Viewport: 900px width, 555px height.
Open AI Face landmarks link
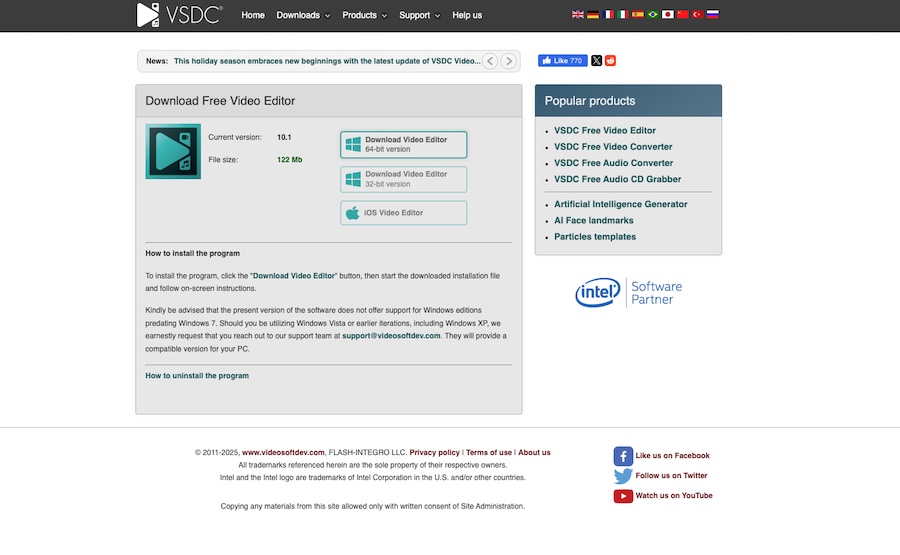pyautogui.click(x=593, y=220)
